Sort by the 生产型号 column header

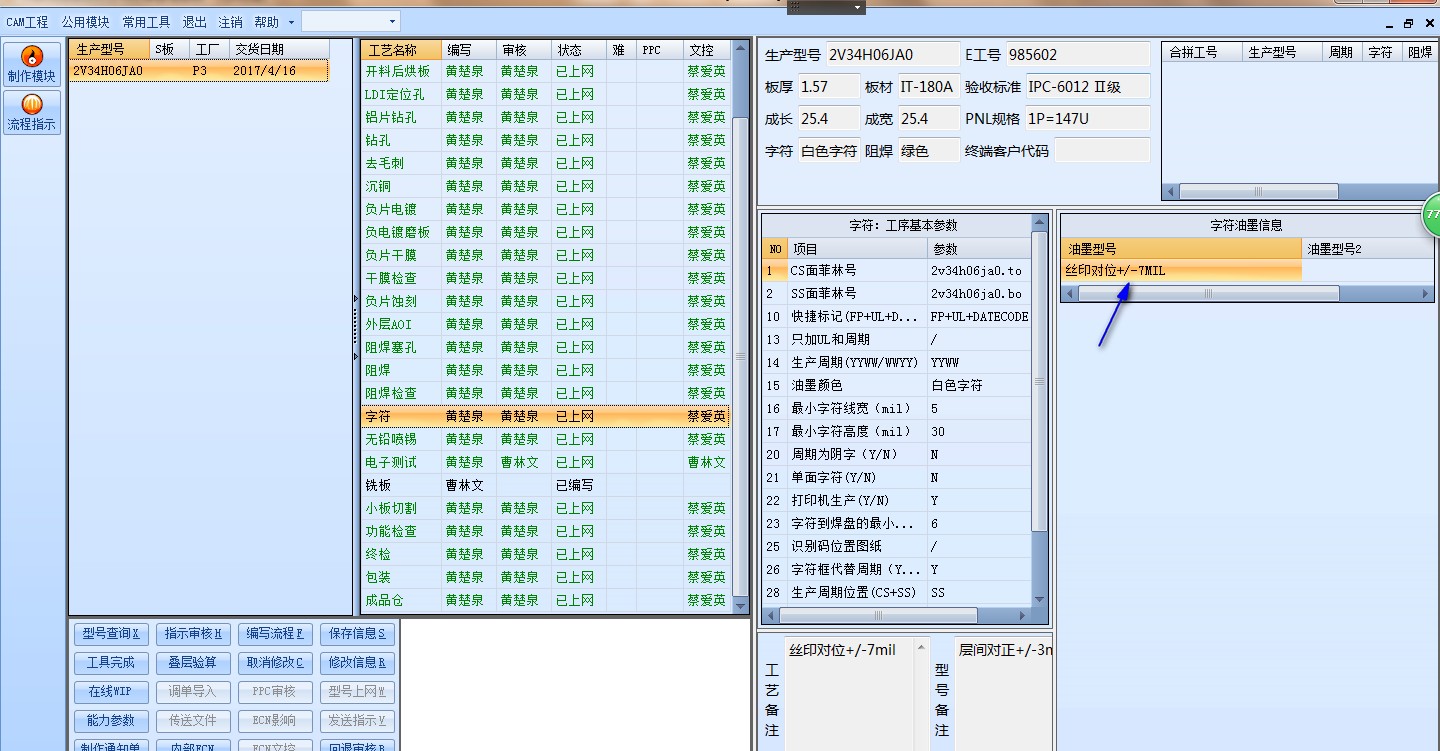click(x=109, y=49)
